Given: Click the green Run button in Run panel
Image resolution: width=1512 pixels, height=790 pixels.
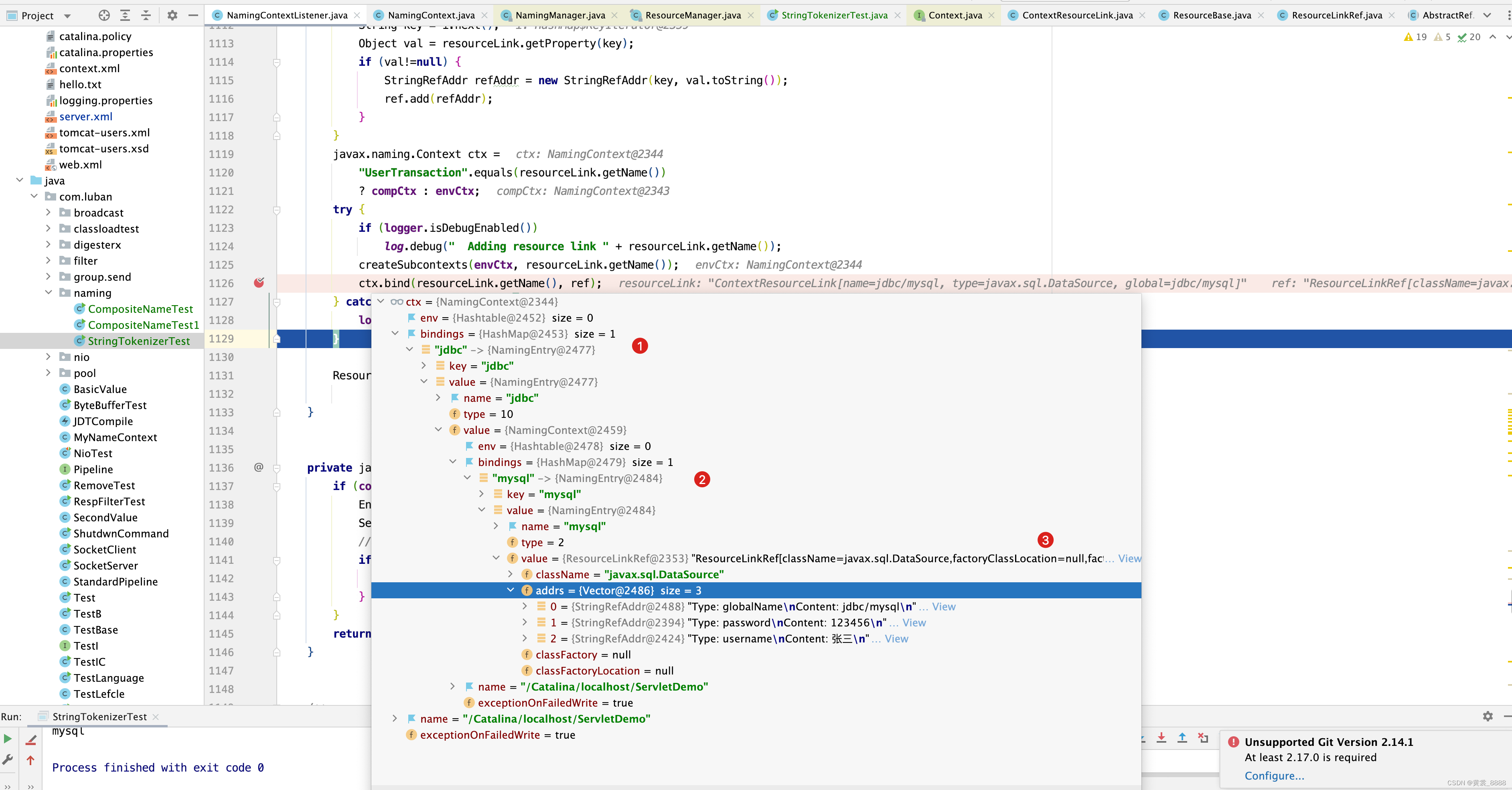Looking at the screenshot, I should point(8,739).
